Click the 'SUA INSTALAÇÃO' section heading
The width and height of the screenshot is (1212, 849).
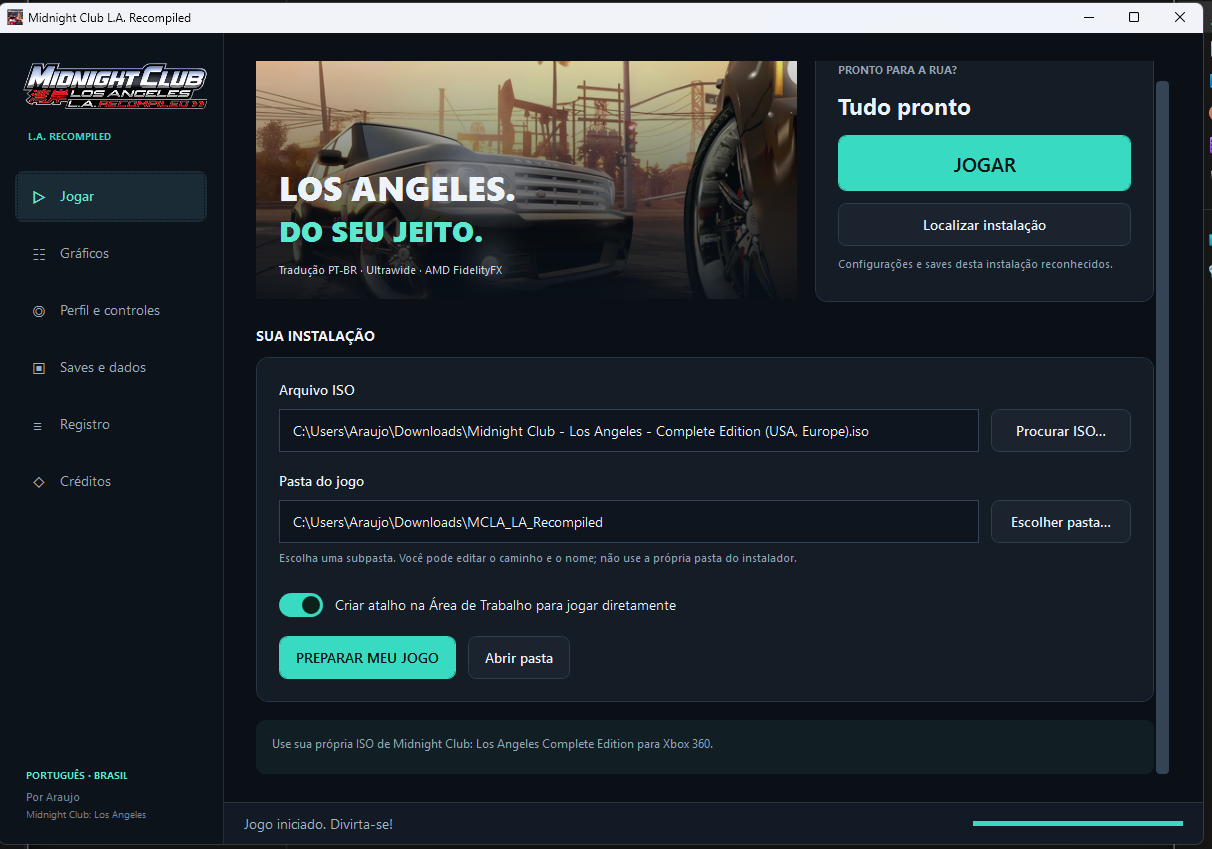tap(315, 336)
